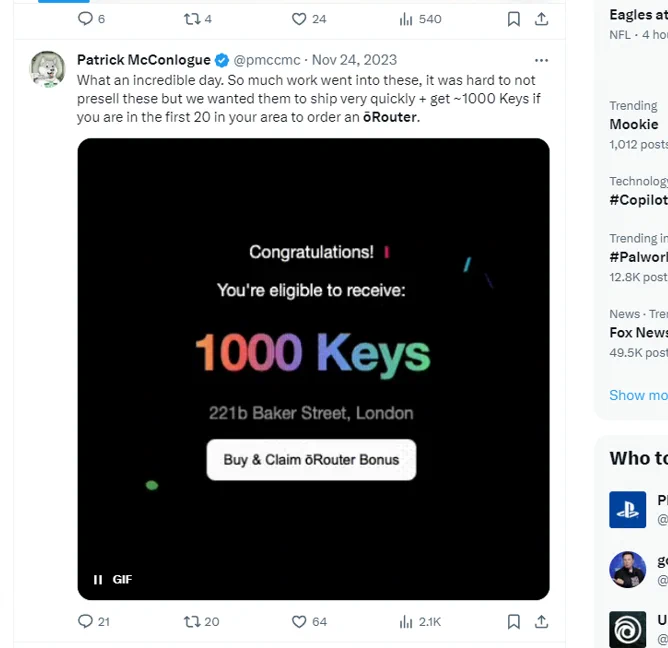Pause the GIF playback
Image resolution: width=668 pixels, height=648 pixels.
[98, 579]
